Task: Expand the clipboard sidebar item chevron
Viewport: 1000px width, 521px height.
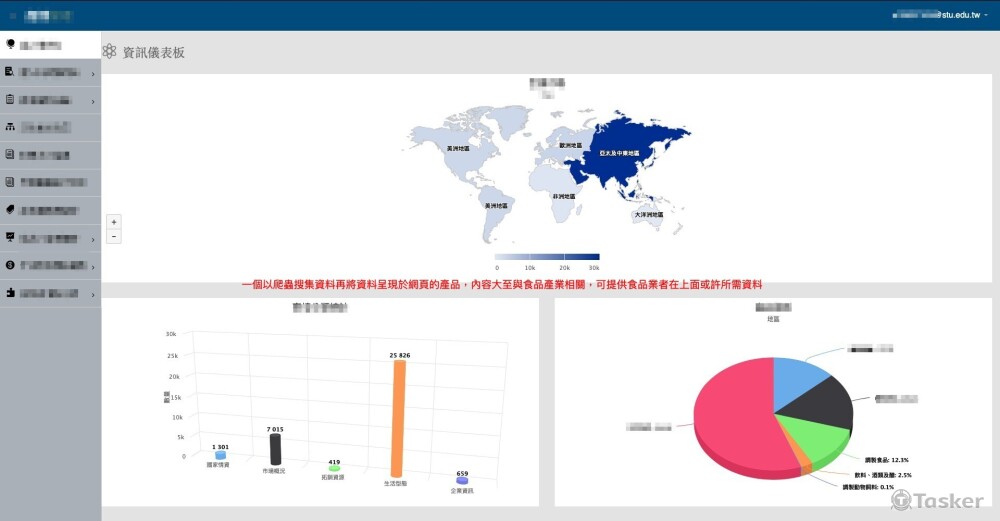Action: (x=93, y=102)
